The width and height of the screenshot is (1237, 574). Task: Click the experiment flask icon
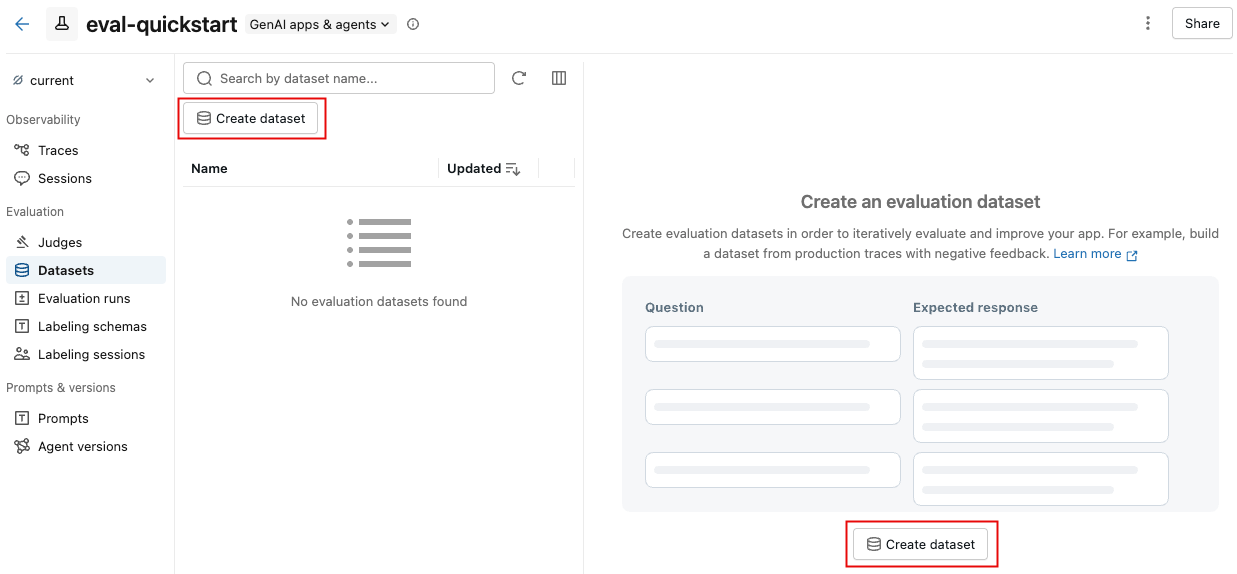62,24
